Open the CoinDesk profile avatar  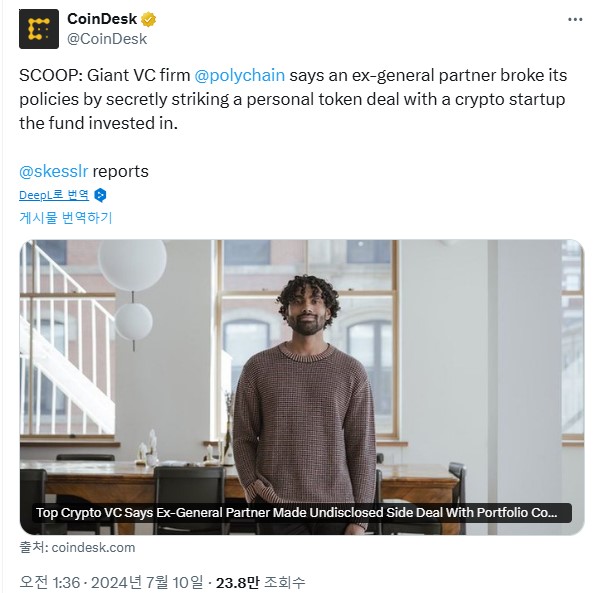tap(39, 29)
